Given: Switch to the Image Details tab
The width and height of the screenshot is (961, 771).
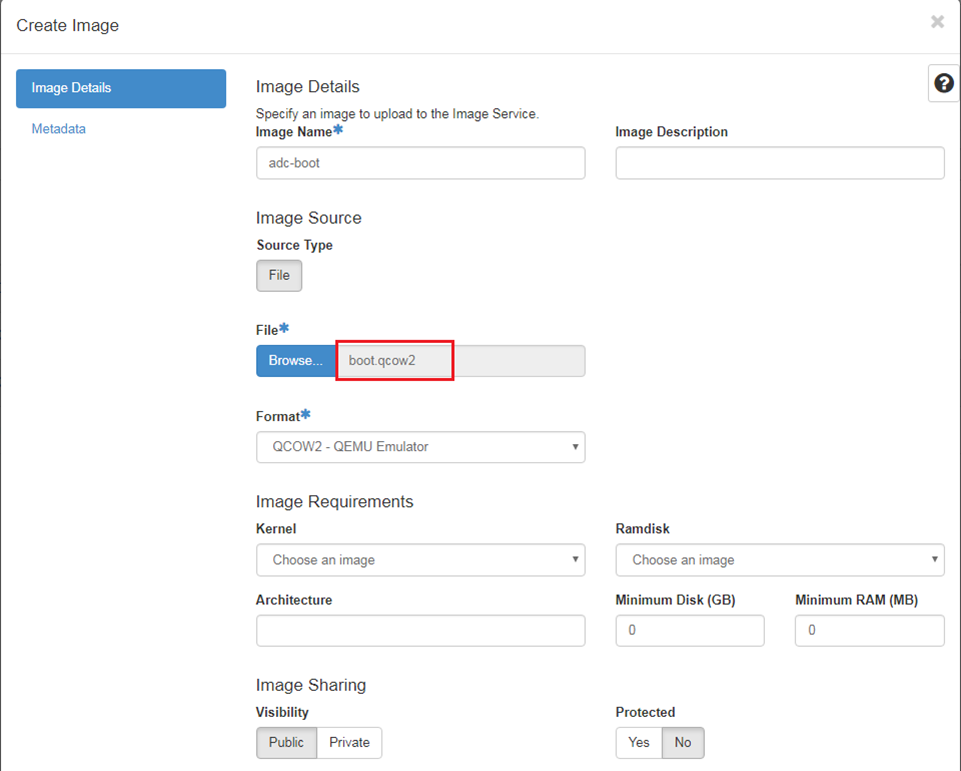Looking at the screenshot, I should 120,88.
